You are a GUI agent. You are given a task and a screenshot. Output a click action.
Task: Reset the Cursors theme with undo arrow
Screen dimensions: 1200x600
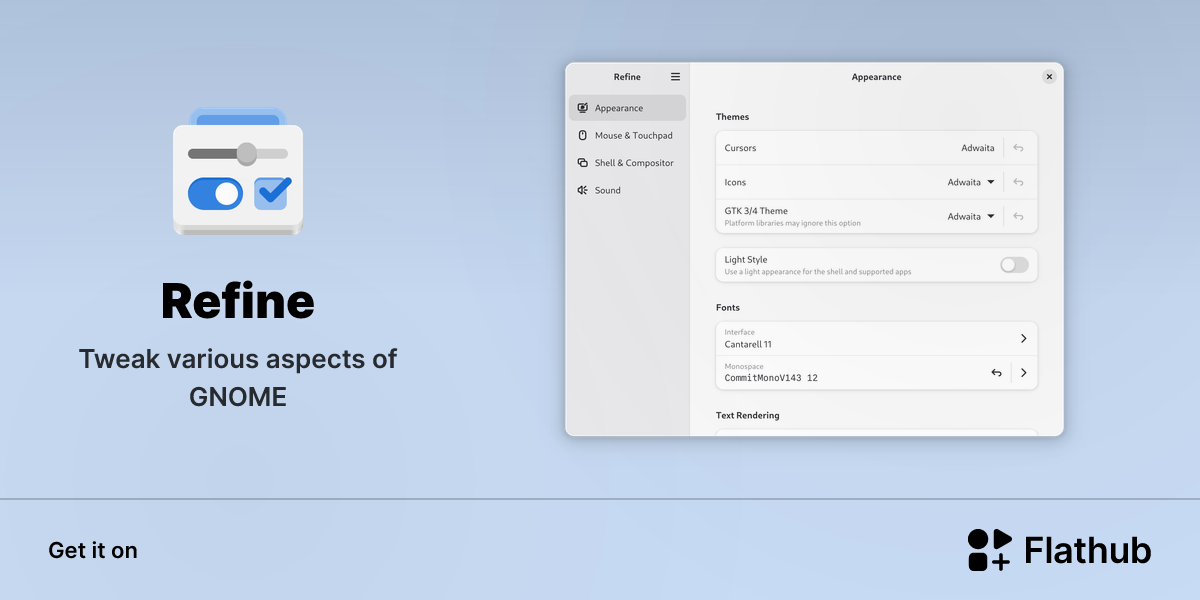1018,148
